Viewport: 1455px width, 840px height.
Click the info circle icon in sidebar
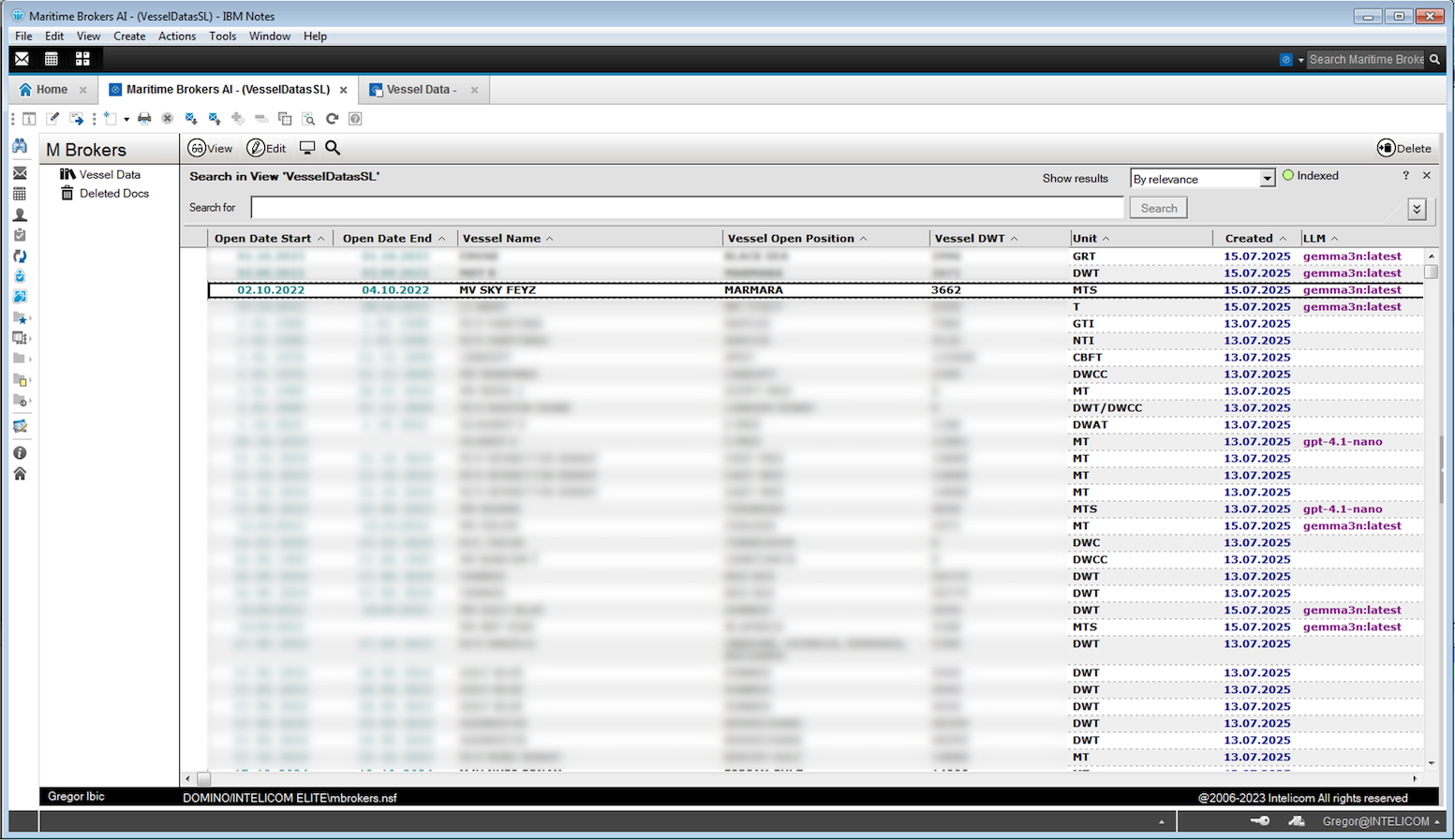[20, 453]
